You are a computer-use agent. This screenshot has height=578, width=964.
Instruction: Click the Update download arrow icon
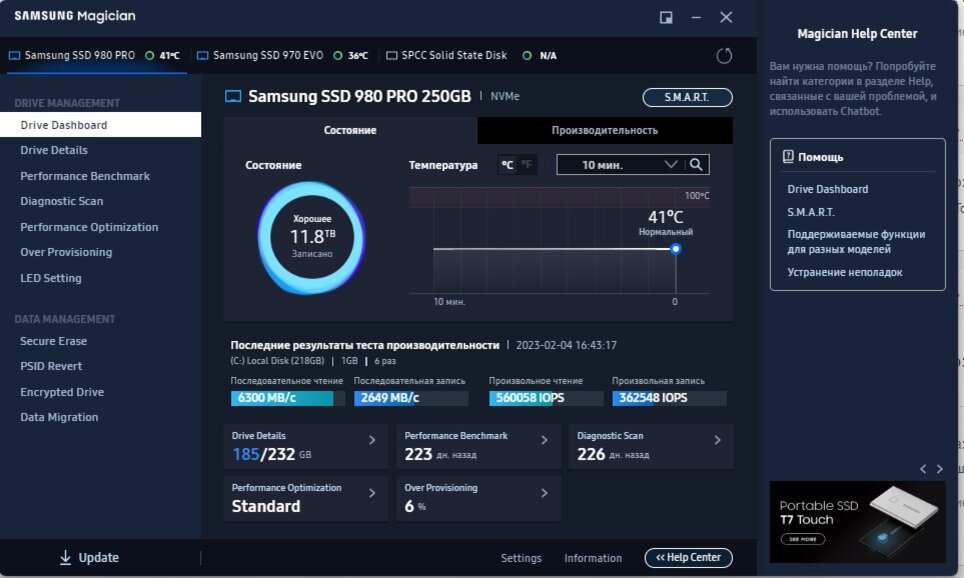point(65,557)
